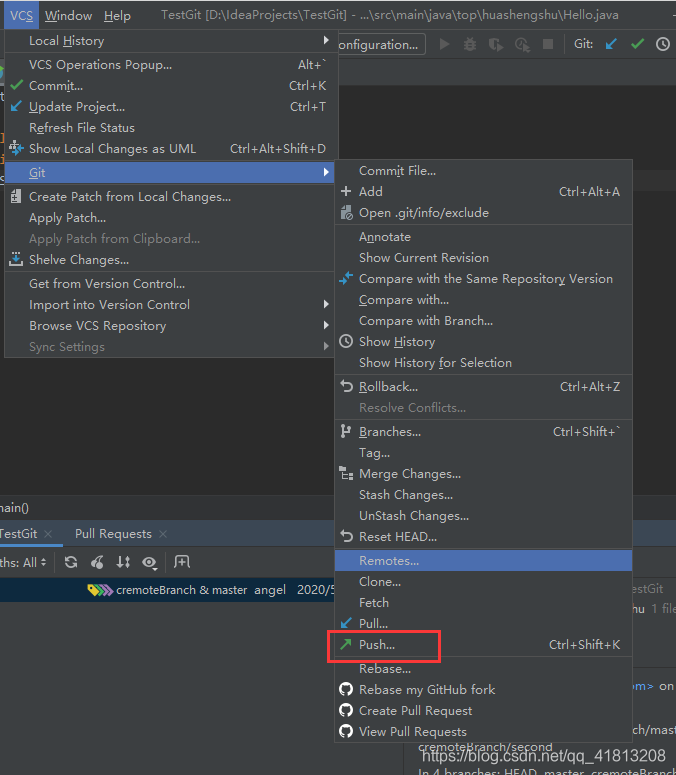Choose Update Project...

point(169,107)
